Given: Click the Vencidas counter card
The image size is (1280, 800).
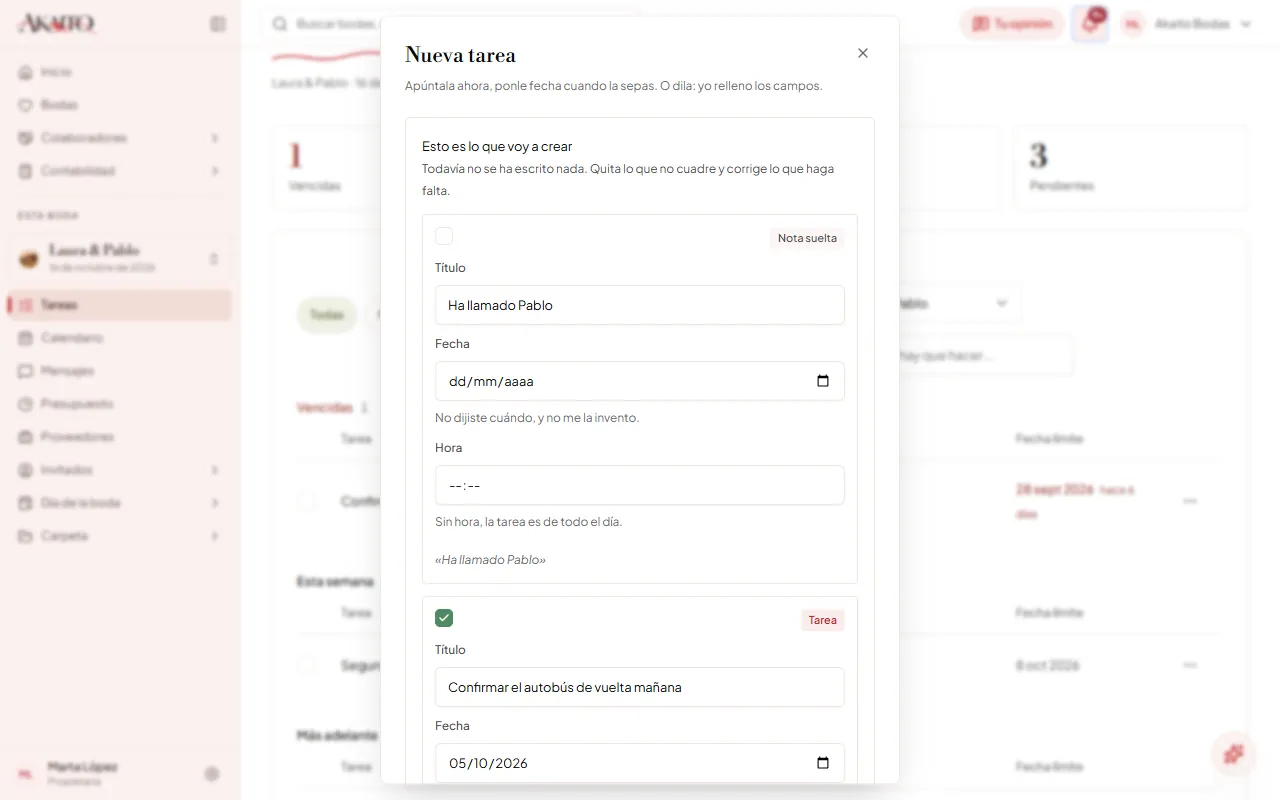Looking at the screenshot, I should [x=328, y=168].
